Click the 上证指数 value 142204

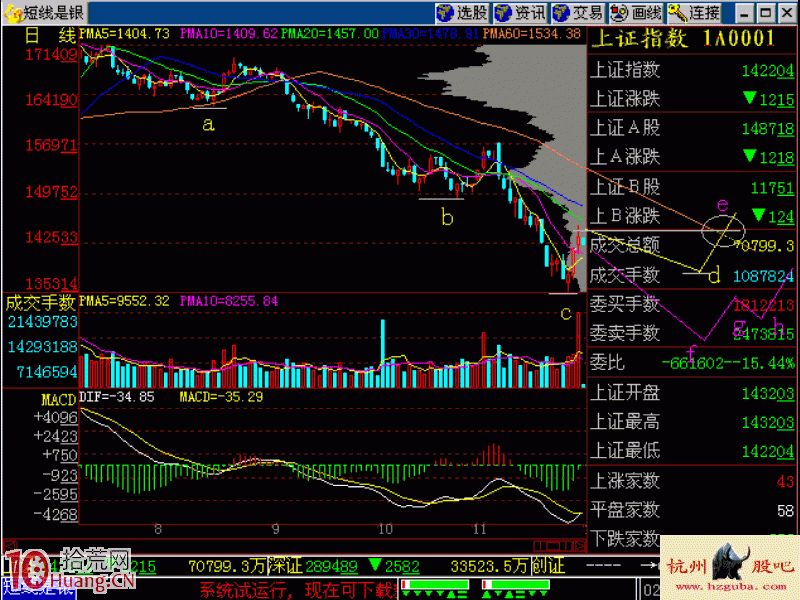tap(767, 70)
